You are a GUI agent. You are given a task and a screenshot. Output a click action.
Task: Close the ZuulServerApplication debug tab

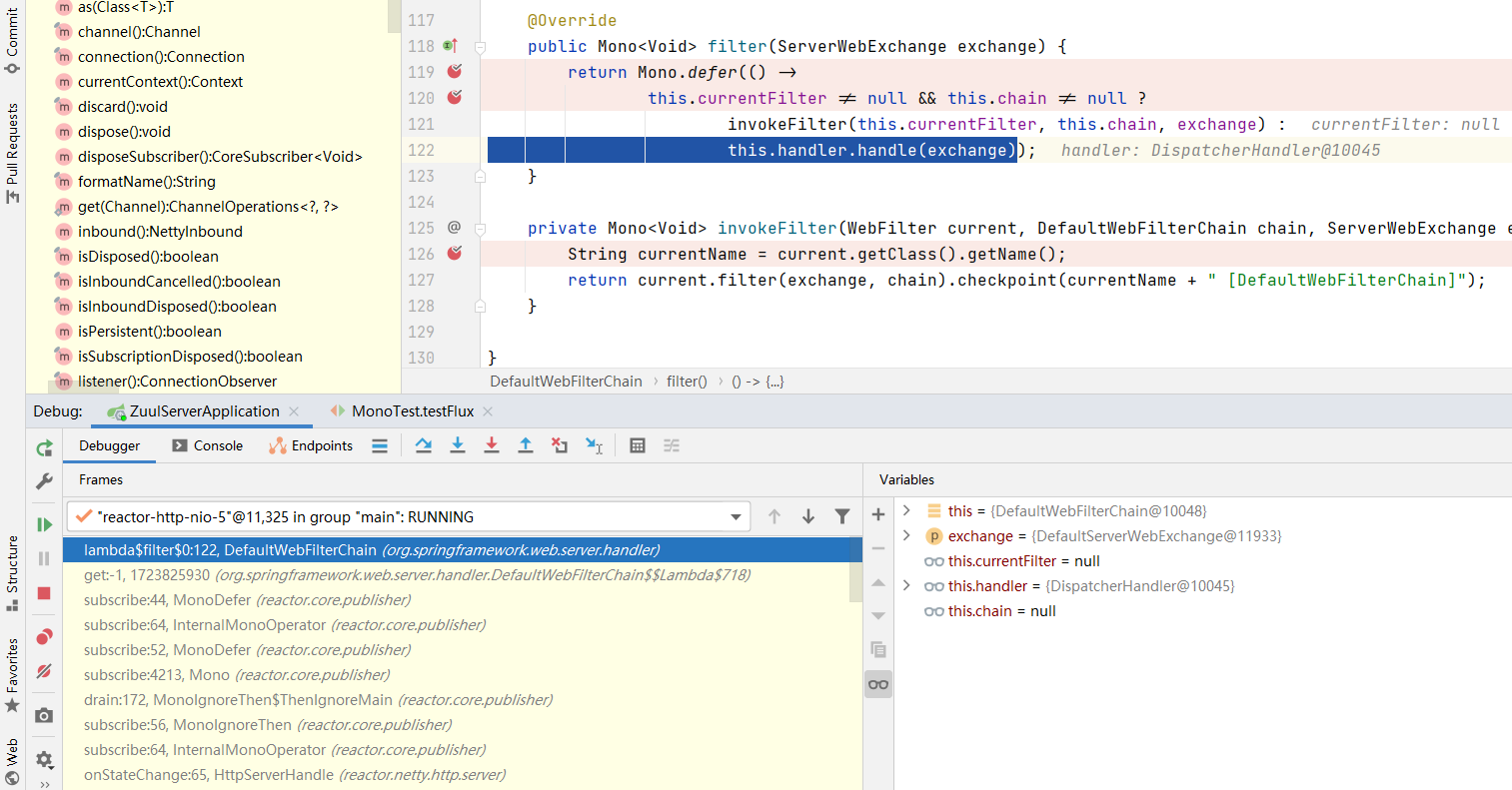click(x=294, y=411)
